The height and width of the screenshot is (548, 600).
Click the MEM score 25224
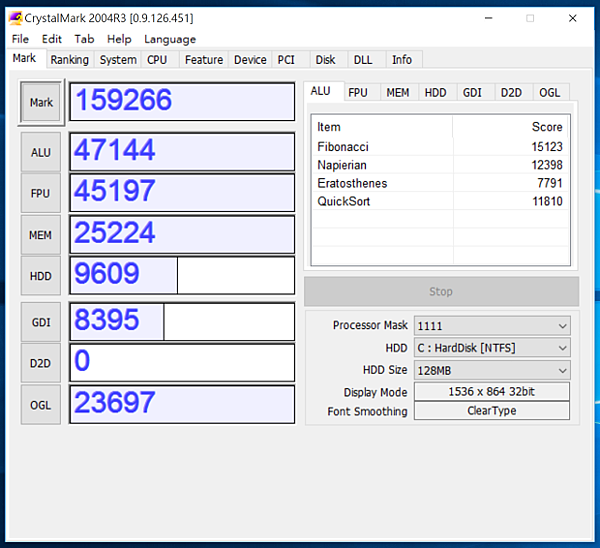pos(182,234)
